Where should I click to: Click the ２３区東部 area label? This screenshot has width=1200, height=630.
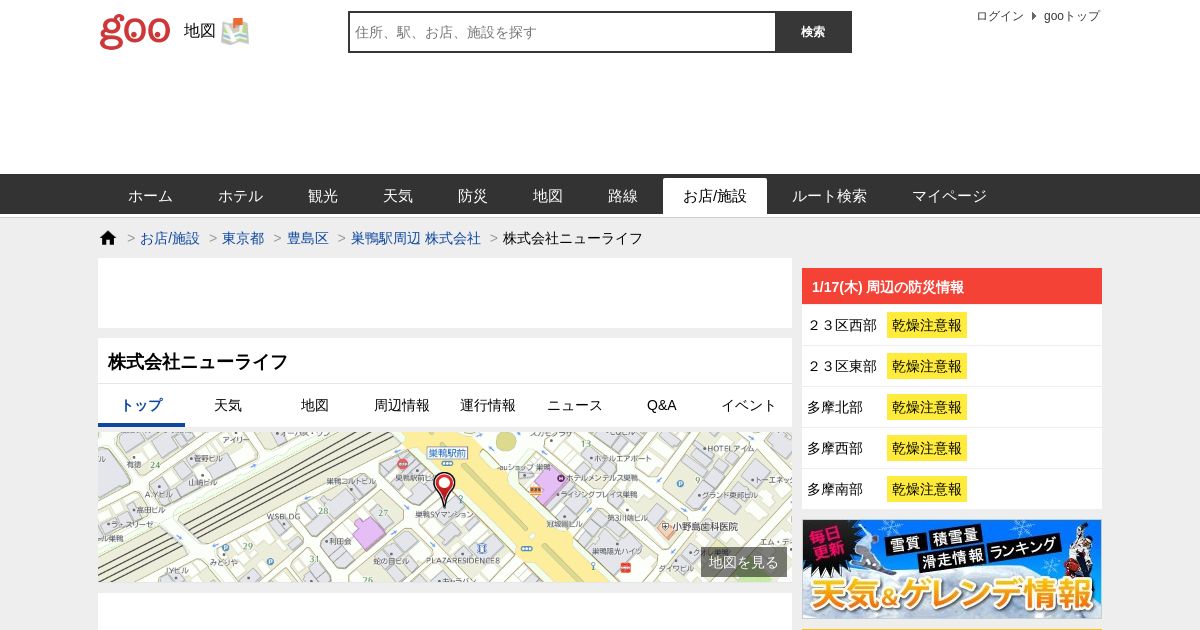pos(842,366)
